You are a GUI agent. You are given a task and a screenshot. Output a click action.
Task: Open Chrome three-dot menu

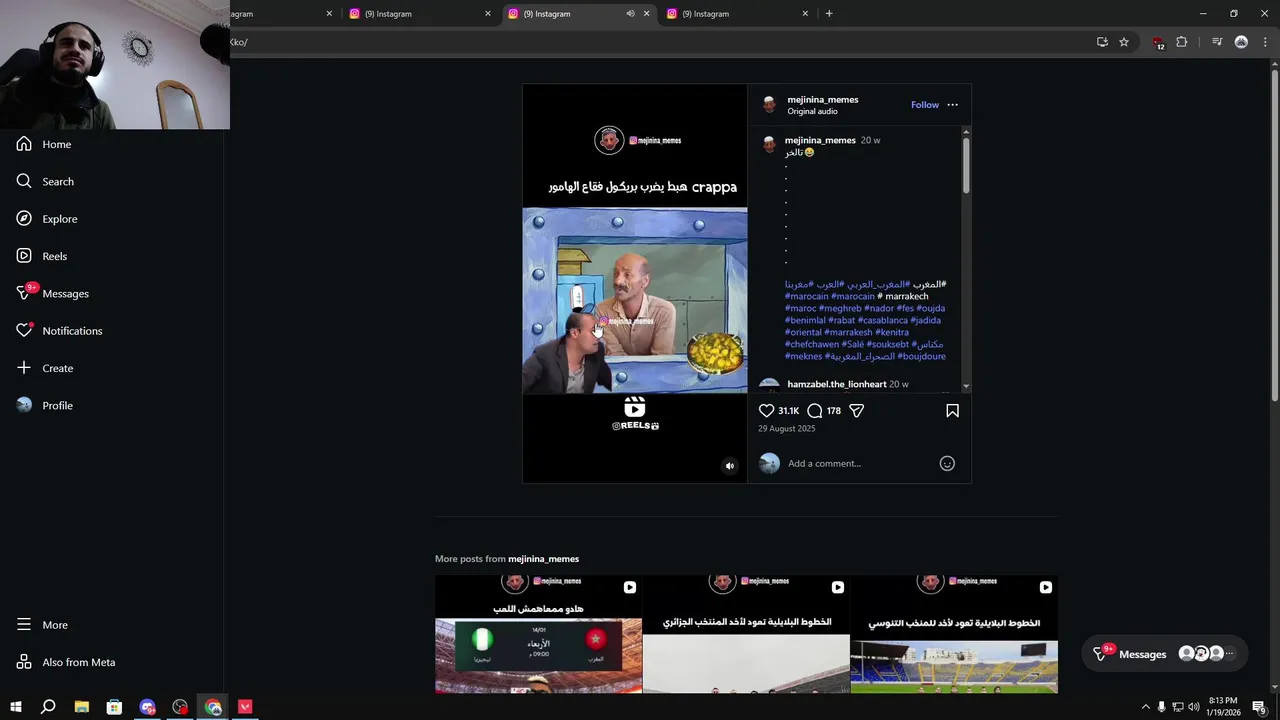tap(1265, 42)
